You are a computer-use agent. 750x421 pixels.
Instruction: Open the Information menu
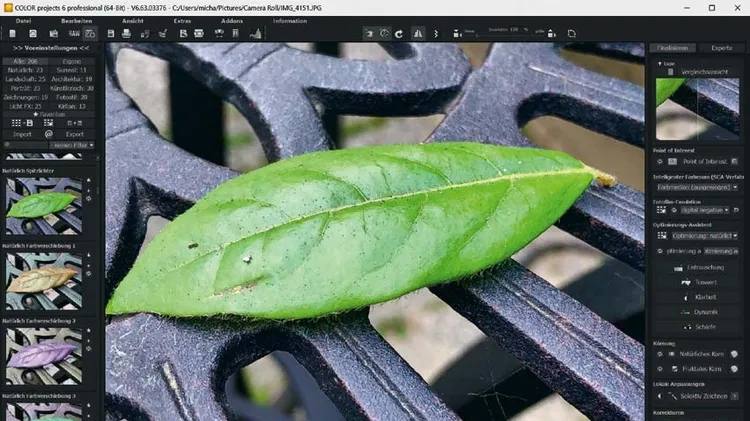point(290,21)
